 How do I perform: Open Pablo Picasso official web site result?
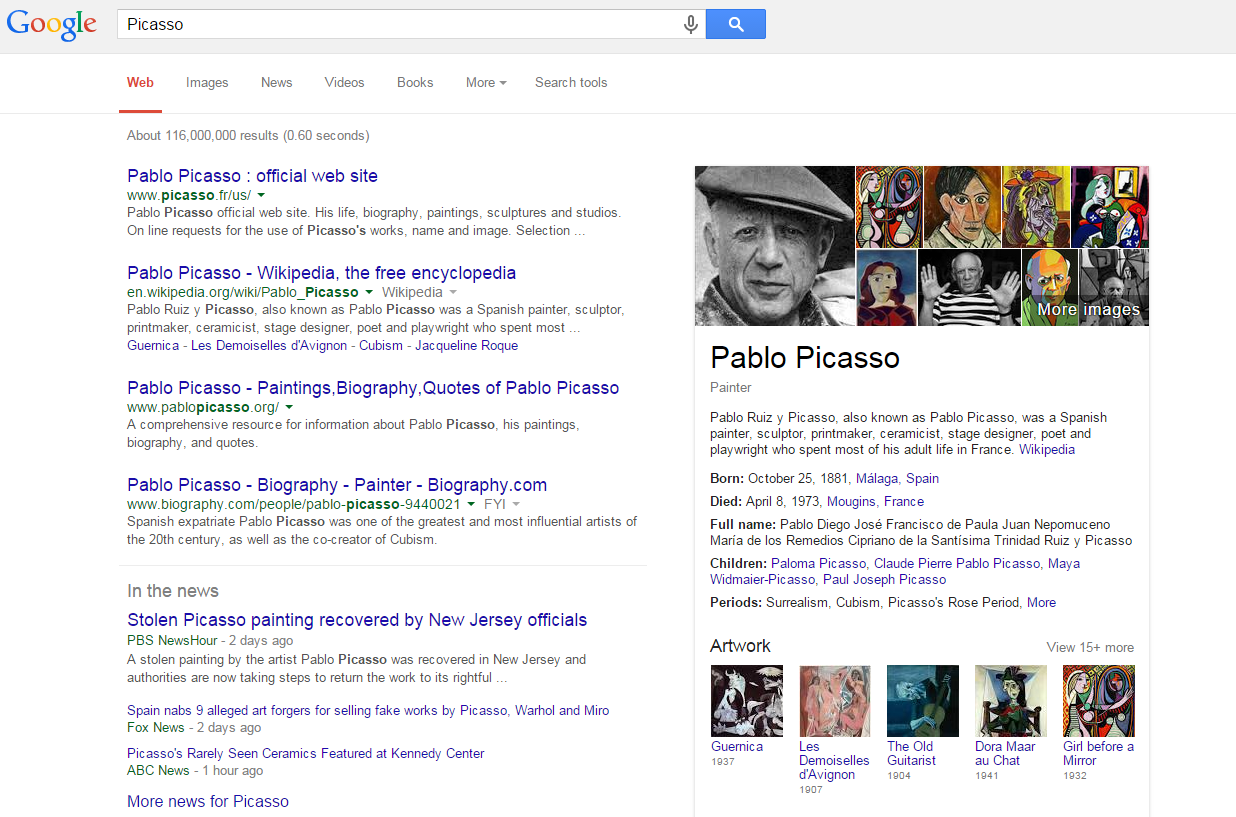(252, 176)
